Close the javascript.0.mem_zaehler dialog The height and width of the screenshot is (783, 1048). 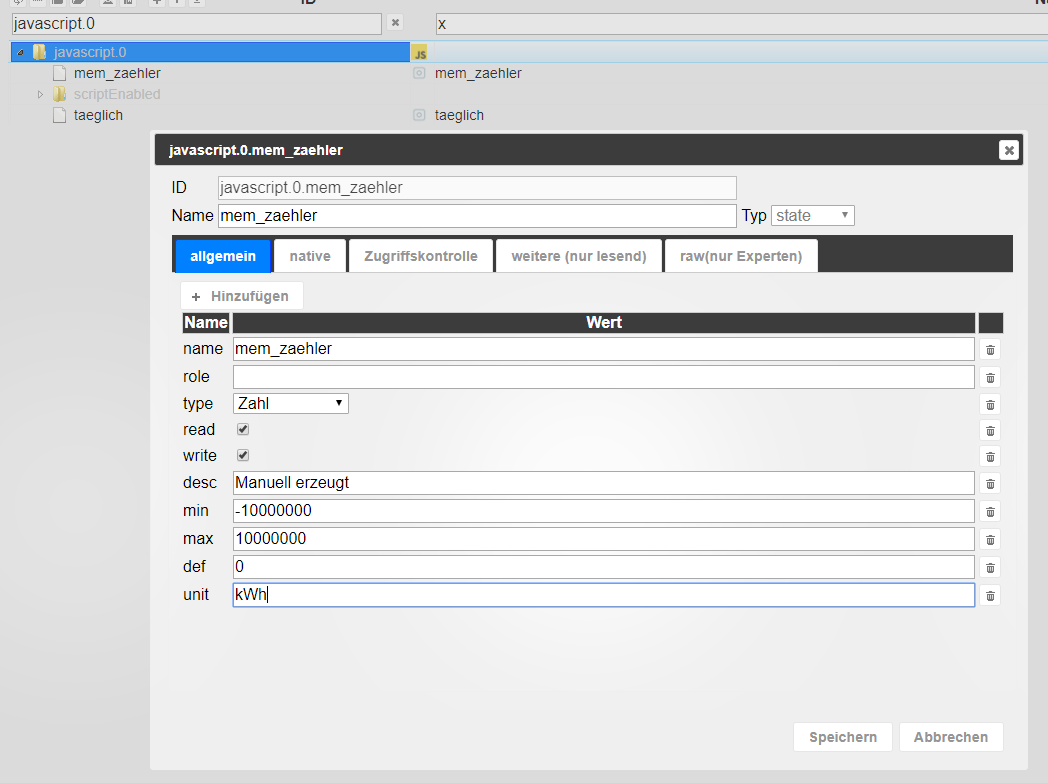(1009, 150)
